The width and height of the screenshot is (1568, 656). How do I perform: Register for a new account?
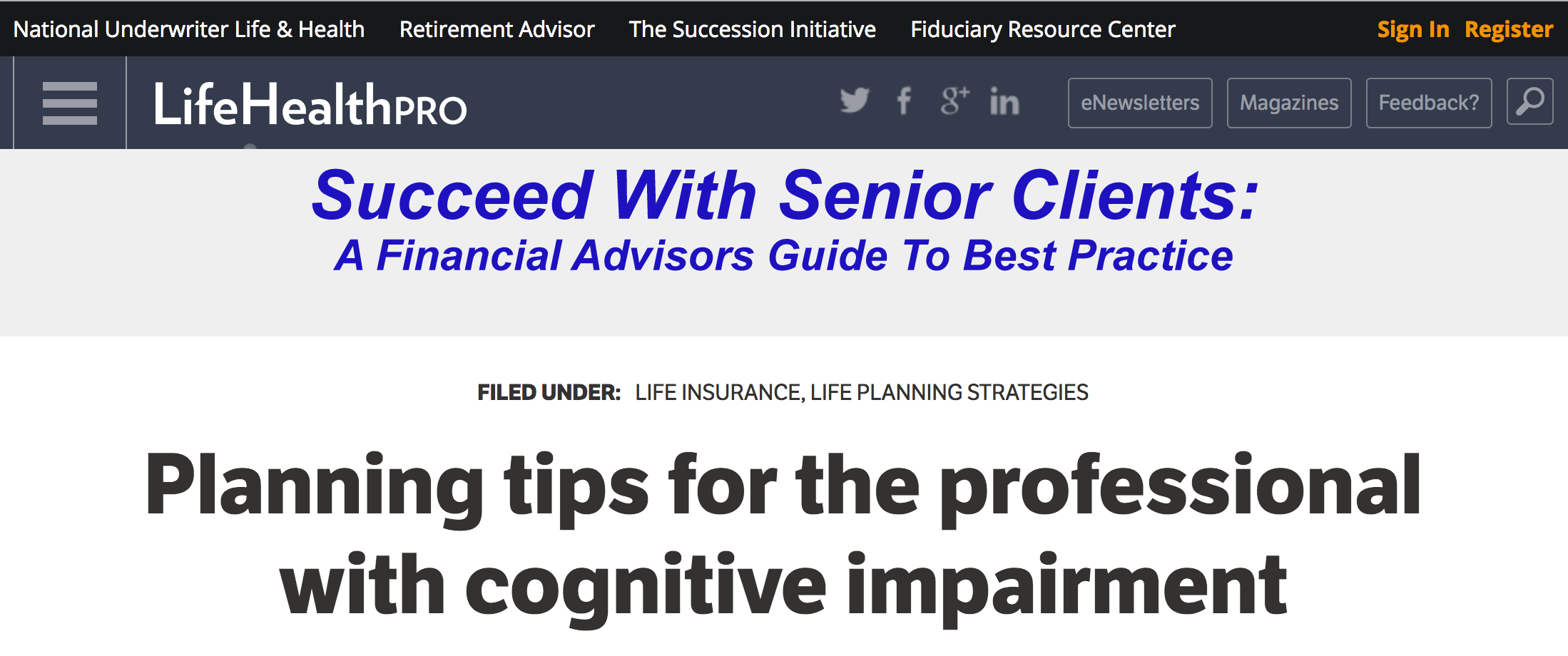coord(1509,29)
